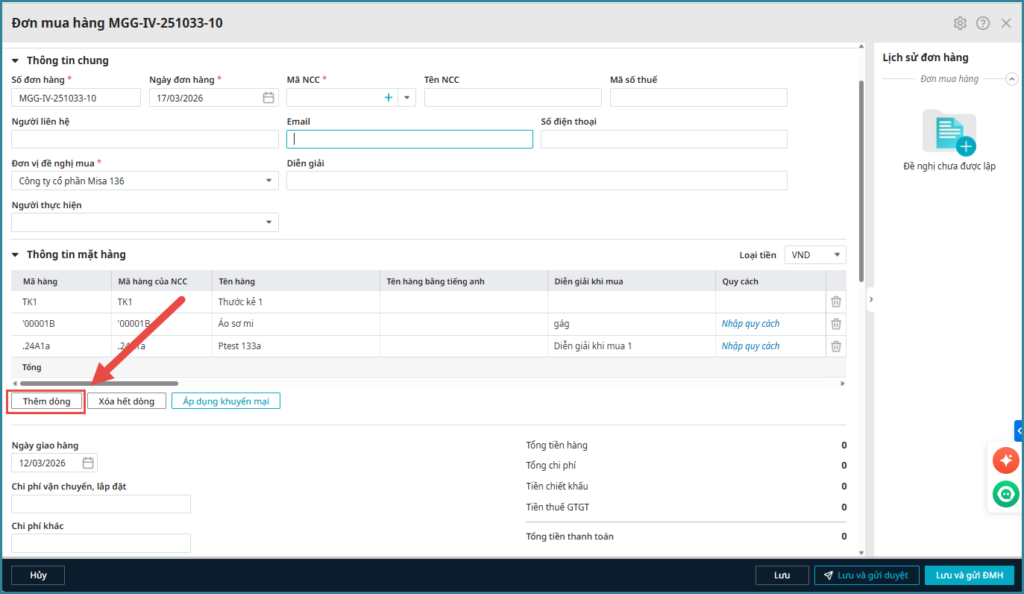Collapse the Đơn mua hàng history group

(1012, 79)
